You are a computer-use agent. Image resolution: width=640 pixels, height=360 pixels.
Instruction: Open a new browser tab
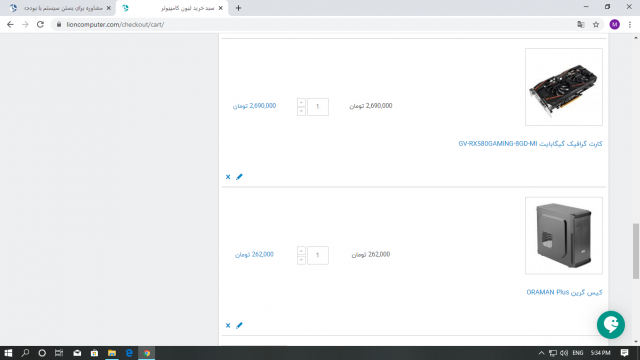click(x=238, y=8)
